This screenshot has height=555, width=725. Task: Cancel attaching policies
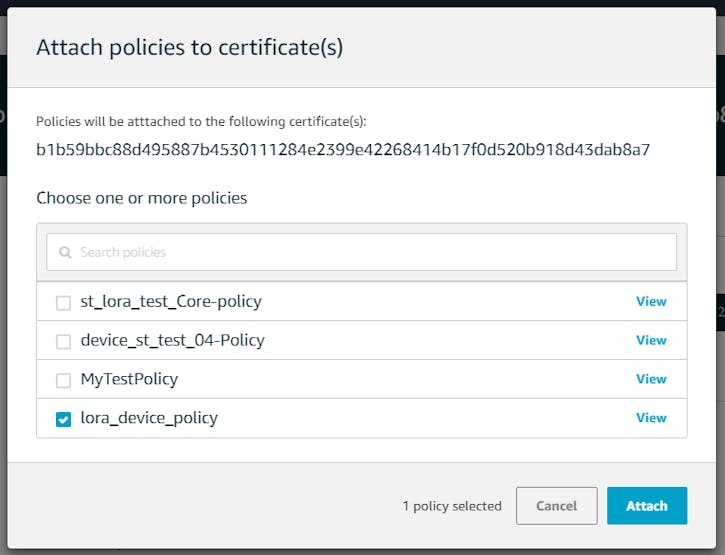[557, 506]
